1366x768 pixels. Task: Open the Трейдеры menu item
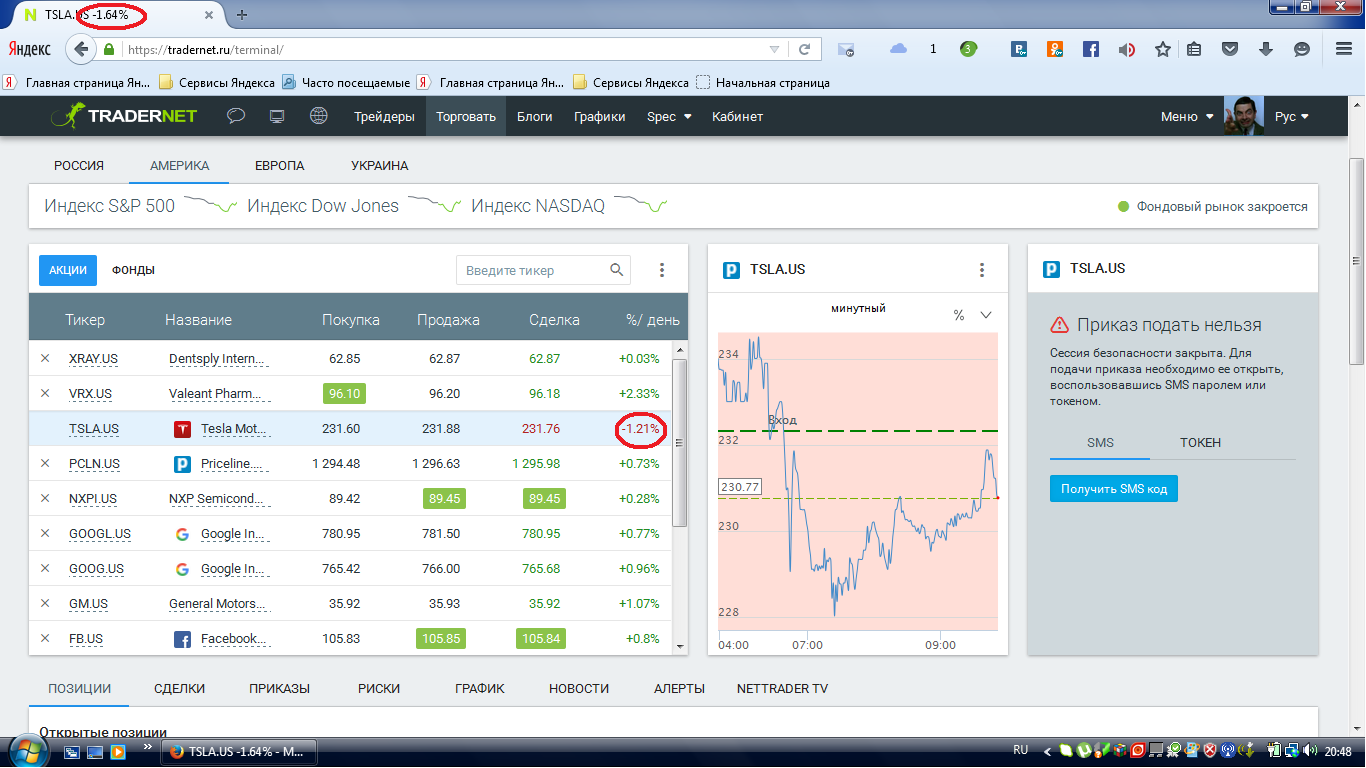pyautogui.click(x=384, y=116)
